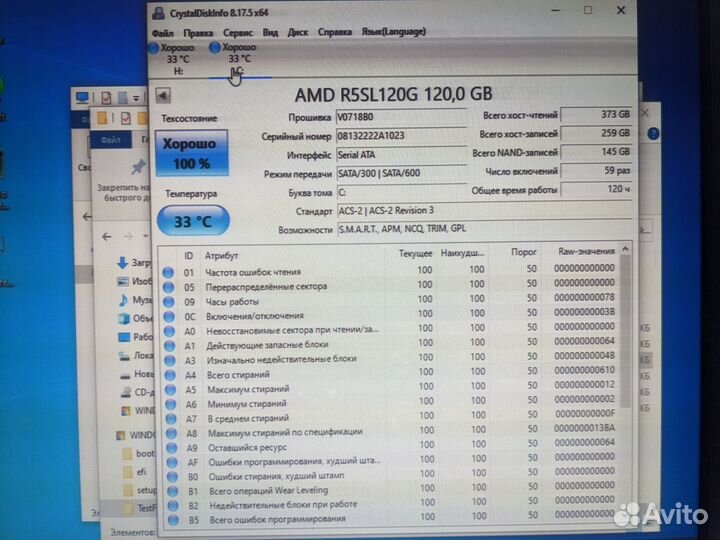Click the status circle of attribute A0

point(169,331)
